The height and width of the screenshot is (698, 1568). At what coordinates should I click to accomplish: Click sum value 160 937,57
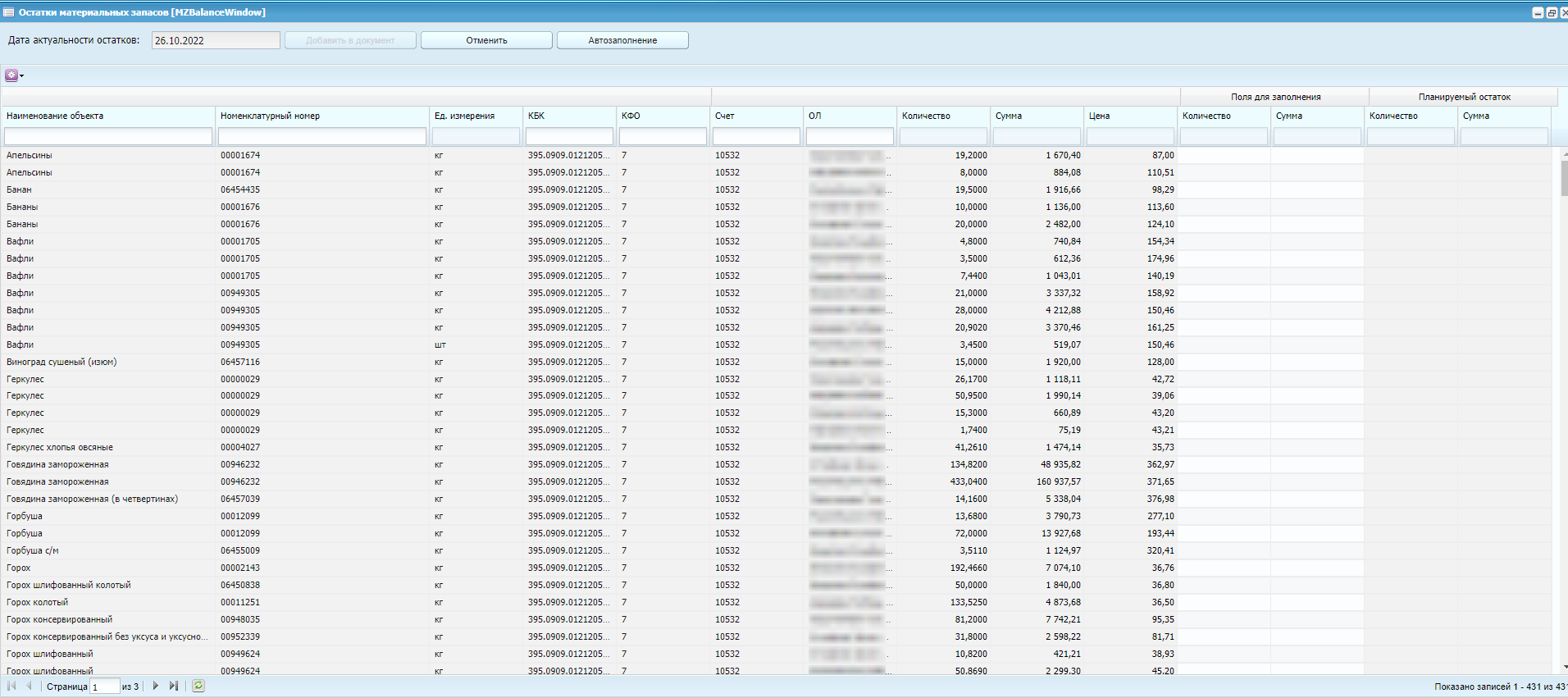point(1059,481)
